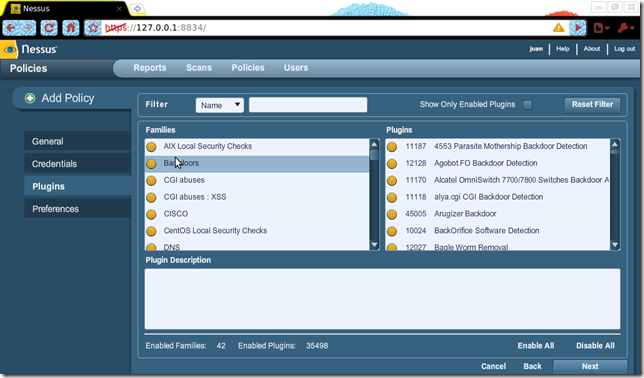Open the Name filter dropdown
This screenshot has height=378, width=644.
220,105
